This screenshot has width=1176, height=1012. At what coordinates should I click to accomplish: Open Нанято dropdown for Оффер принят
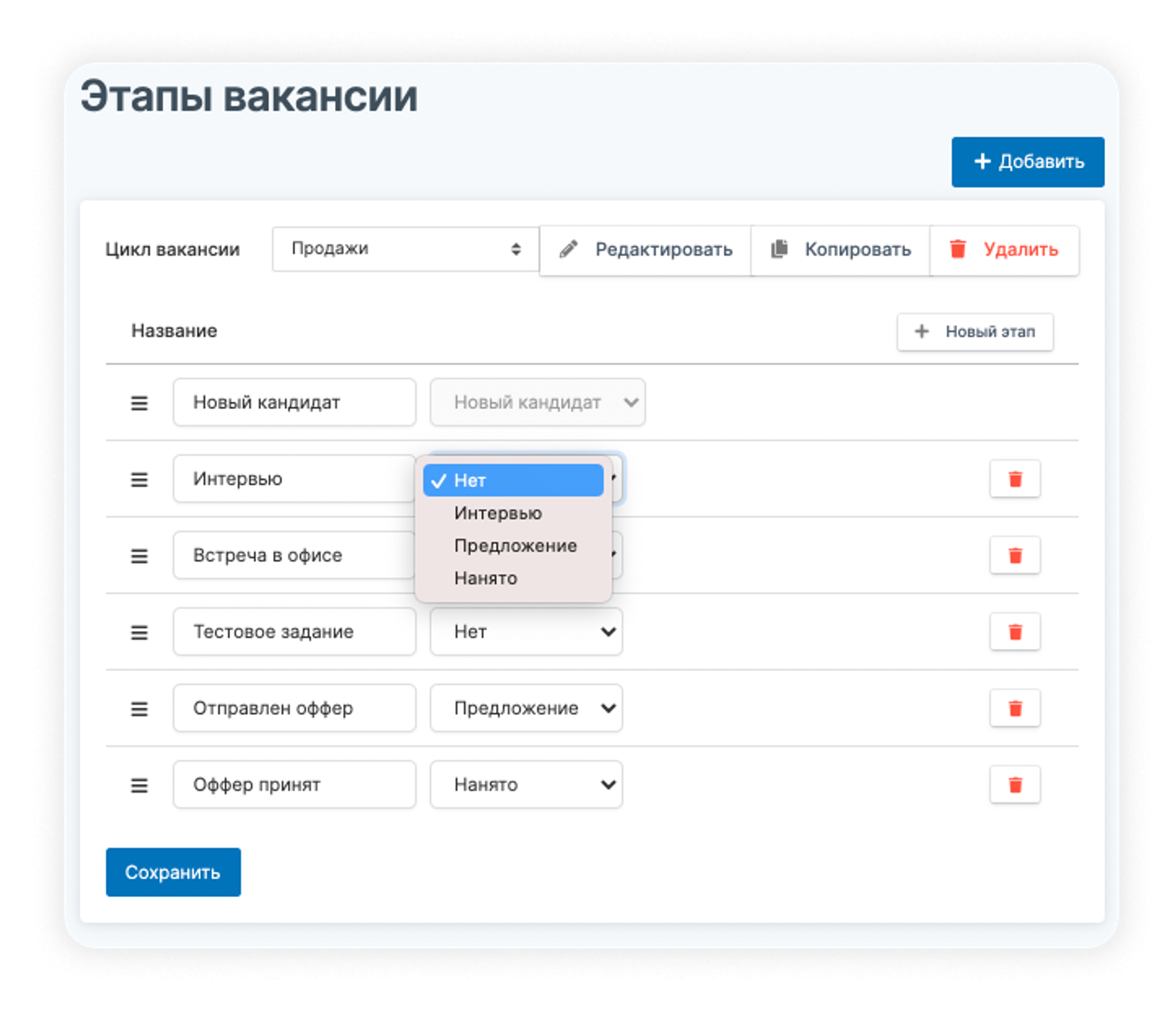pyautogui.click(x=526, y=785)
